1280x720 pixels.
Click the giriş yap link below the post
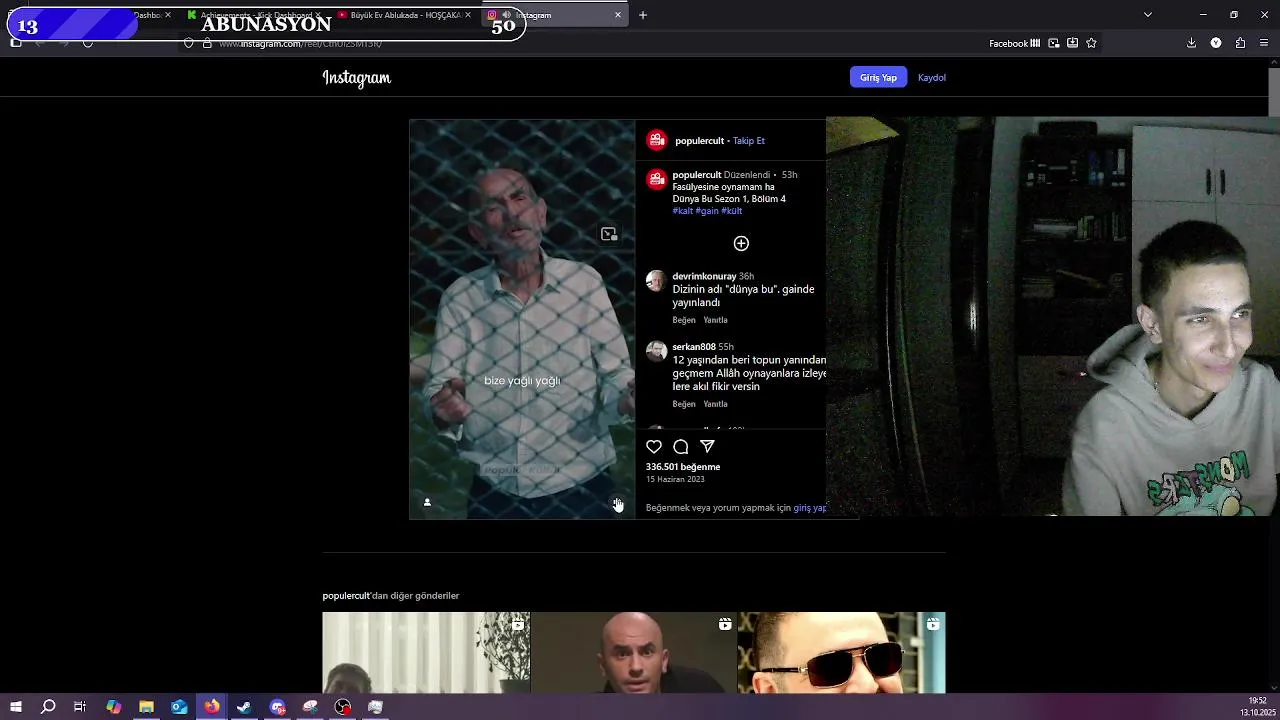[x=810, y=508]
